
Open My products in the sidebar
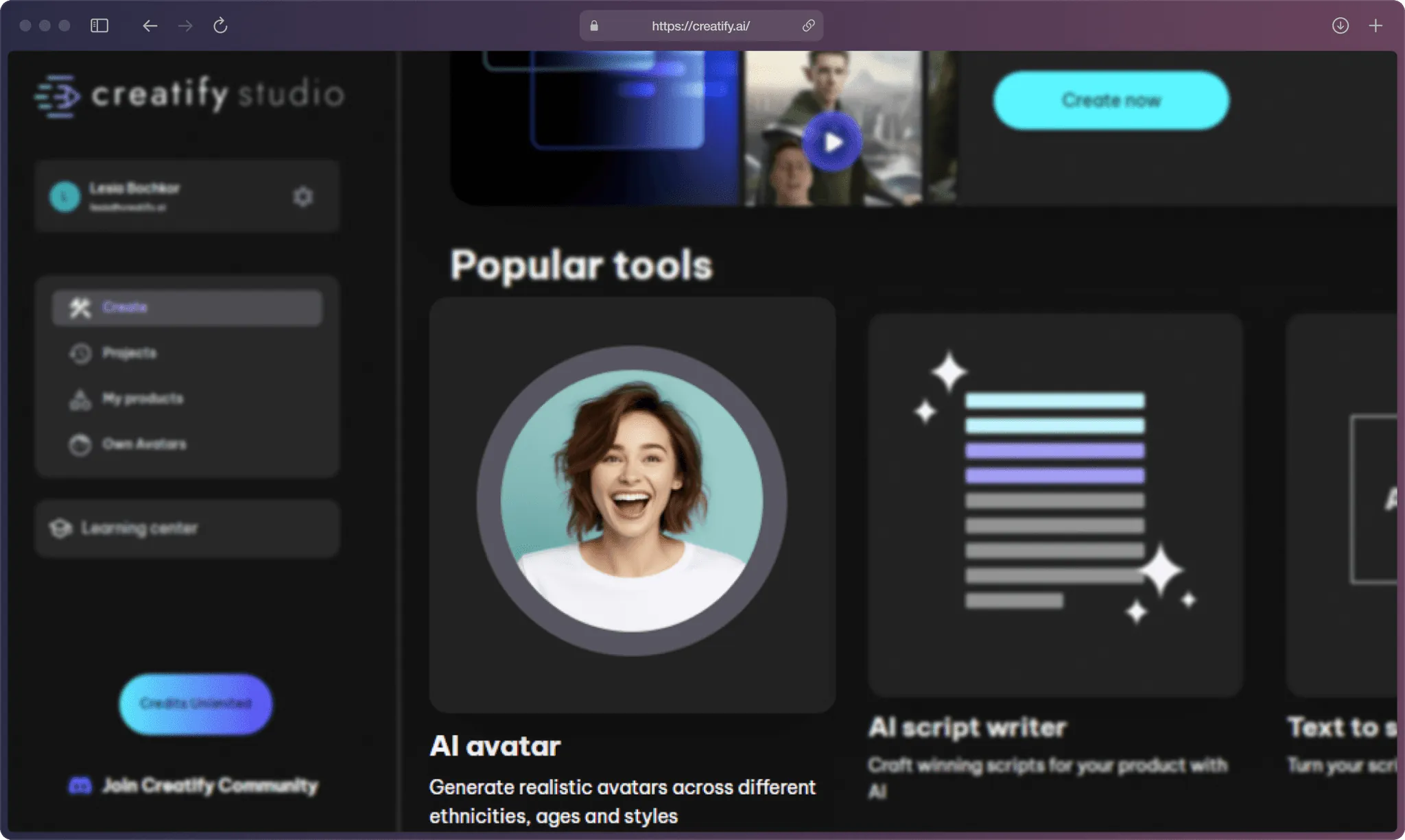pos(187,399)
